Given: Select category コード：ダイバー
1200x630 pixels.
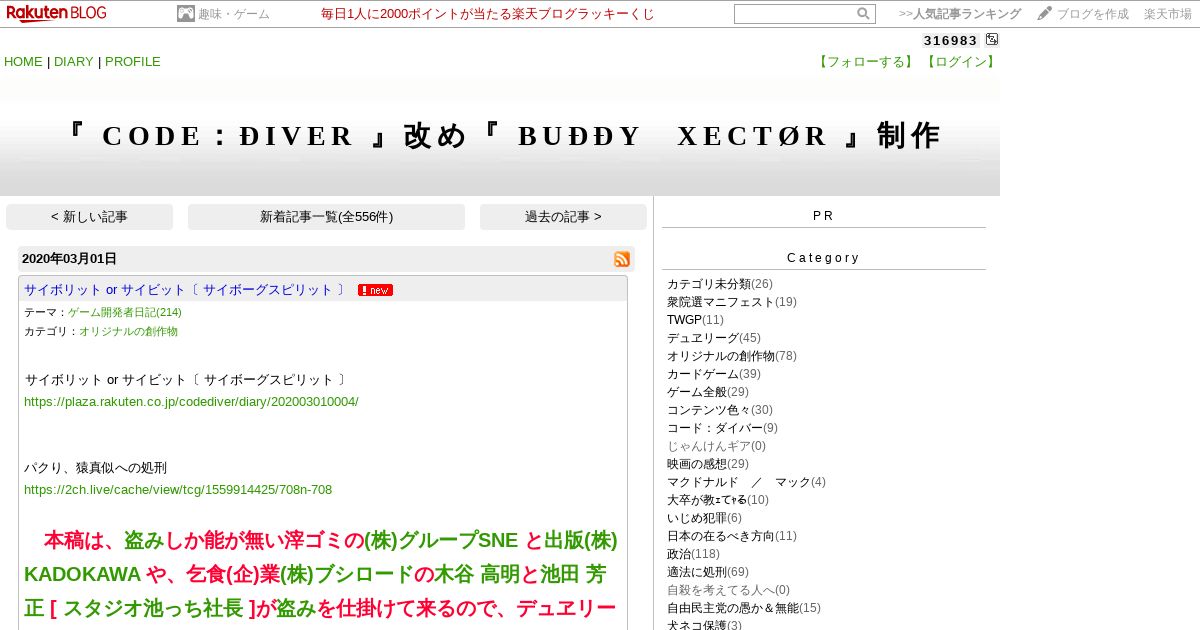Looking at the screenshot, I should pos(715,428).
